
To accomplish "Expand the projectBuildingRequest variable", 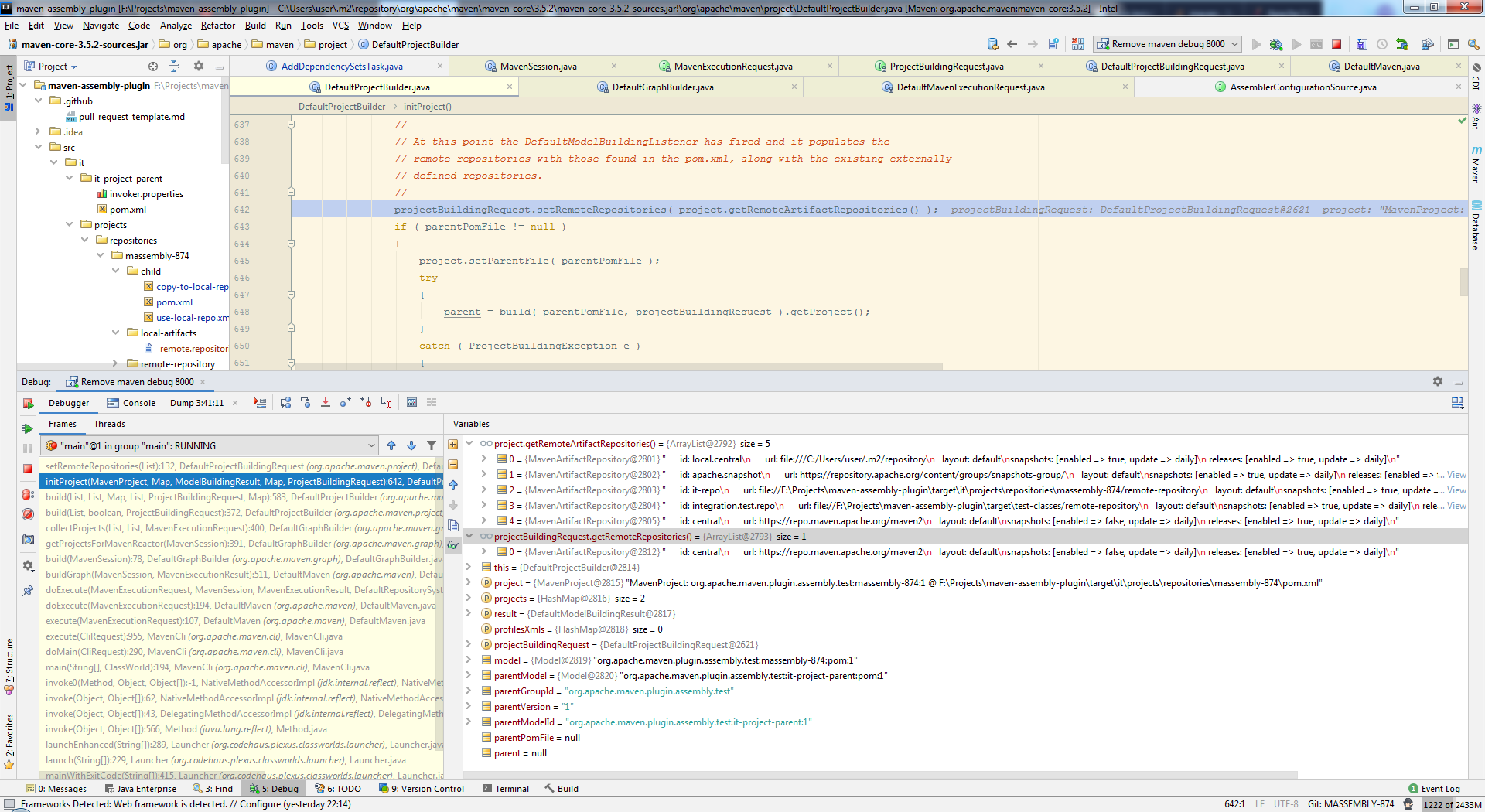I will click(x=469, y=644).
